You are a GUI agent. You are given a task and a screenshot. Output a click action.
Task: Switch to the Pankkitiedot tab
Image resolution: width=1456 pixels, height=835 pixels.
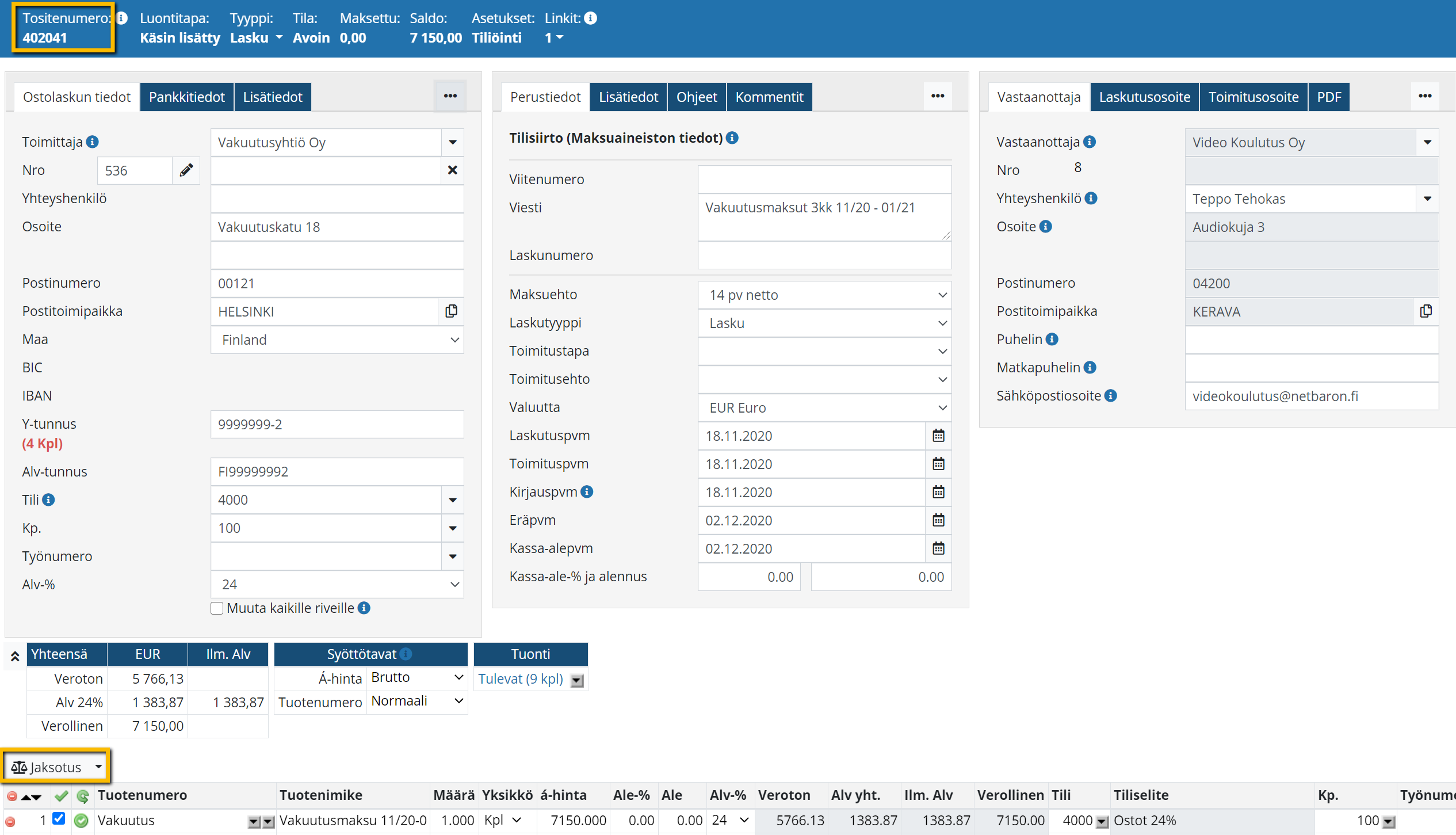coord(186,97)
